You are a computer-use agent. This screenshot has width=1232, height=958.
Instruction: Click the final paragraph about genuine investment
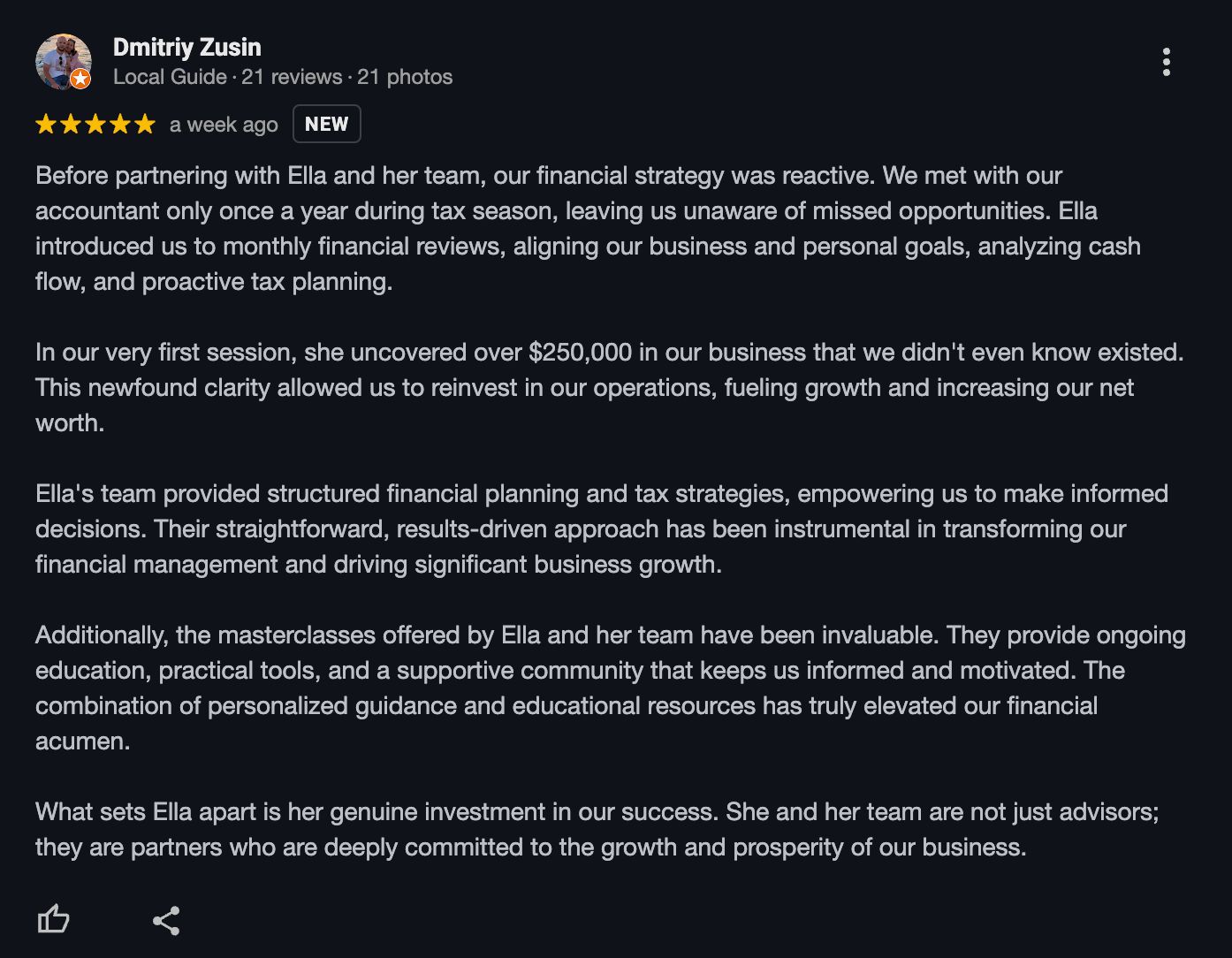point(597,829)
